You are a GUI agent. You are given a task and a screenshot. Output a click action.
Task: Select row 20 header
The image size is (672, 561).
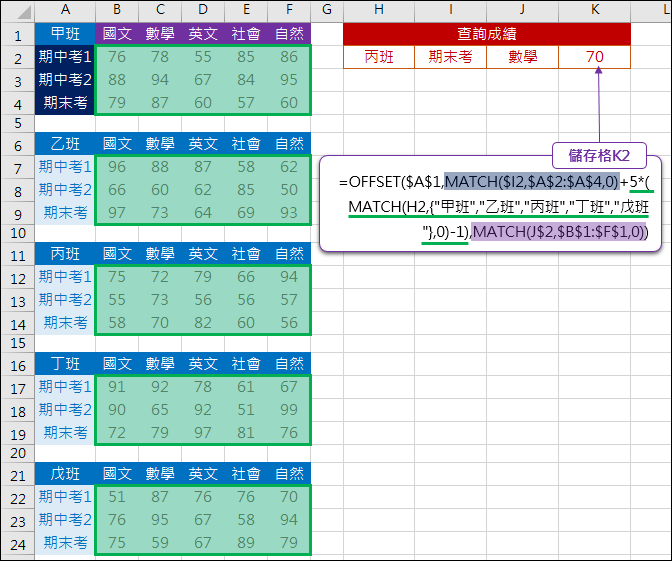pos(18,453)
